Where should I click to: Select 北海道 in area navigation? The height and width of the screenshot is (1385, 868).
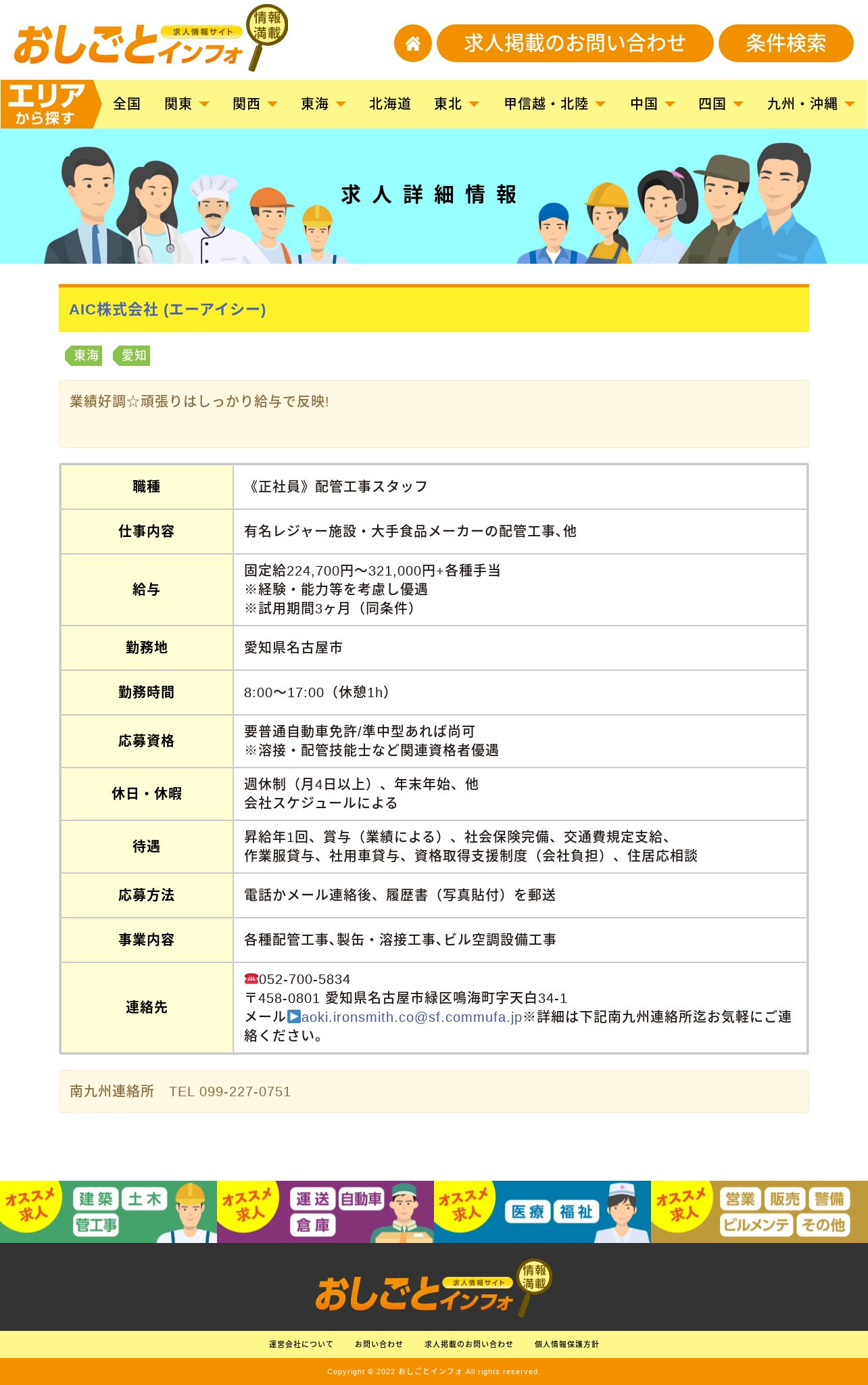[390, 103]
